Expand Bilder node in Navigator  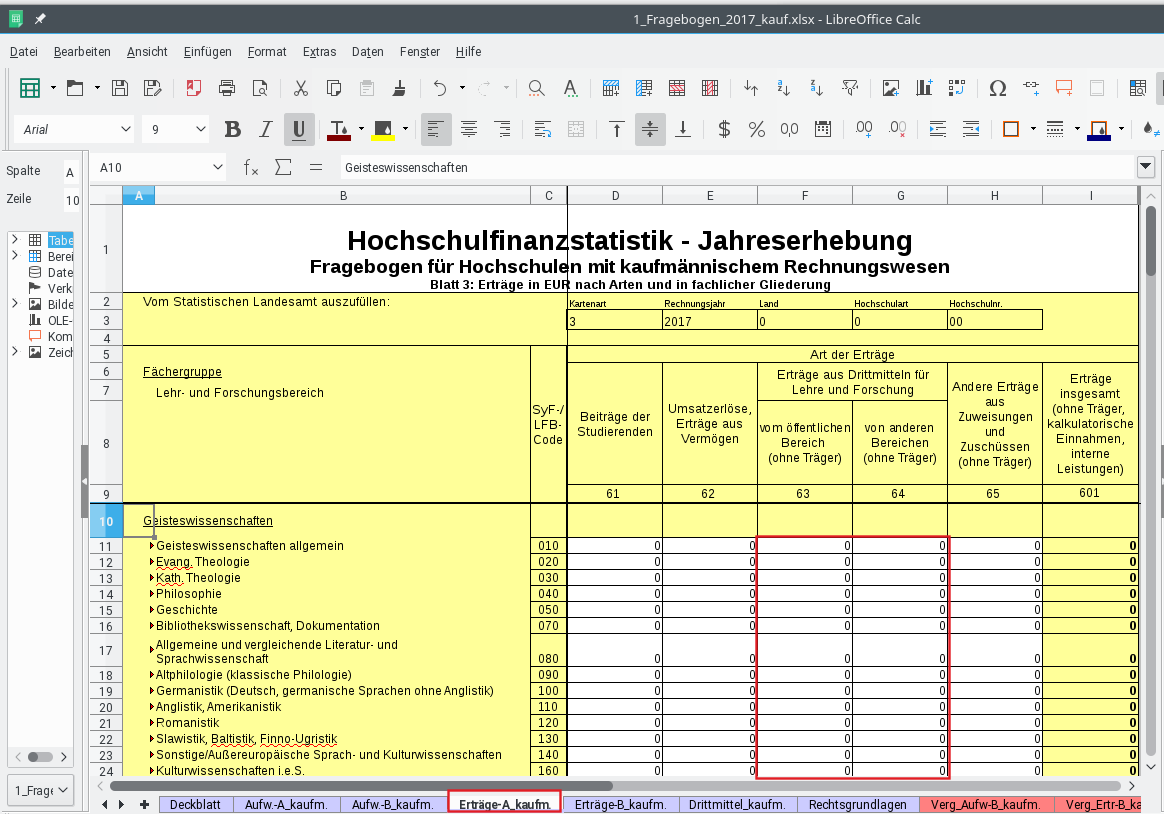point(14,303)
